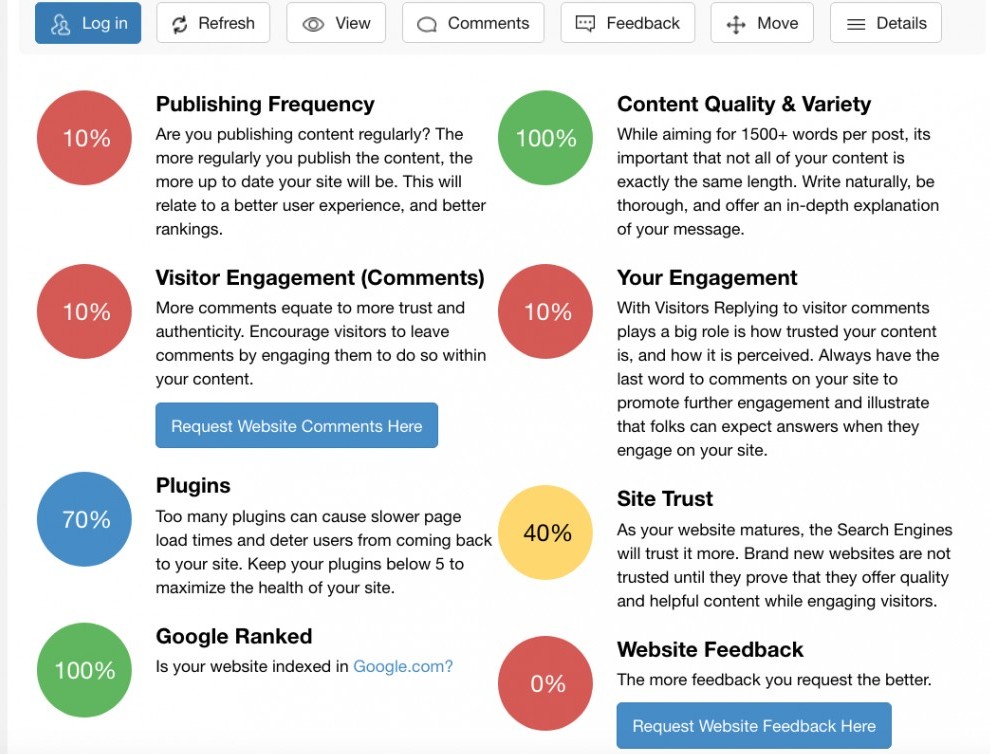Image resolution: width=990 pixels, height=754 pixels.
Task: Click the user icon in Log in
Action: pos(61,25)
